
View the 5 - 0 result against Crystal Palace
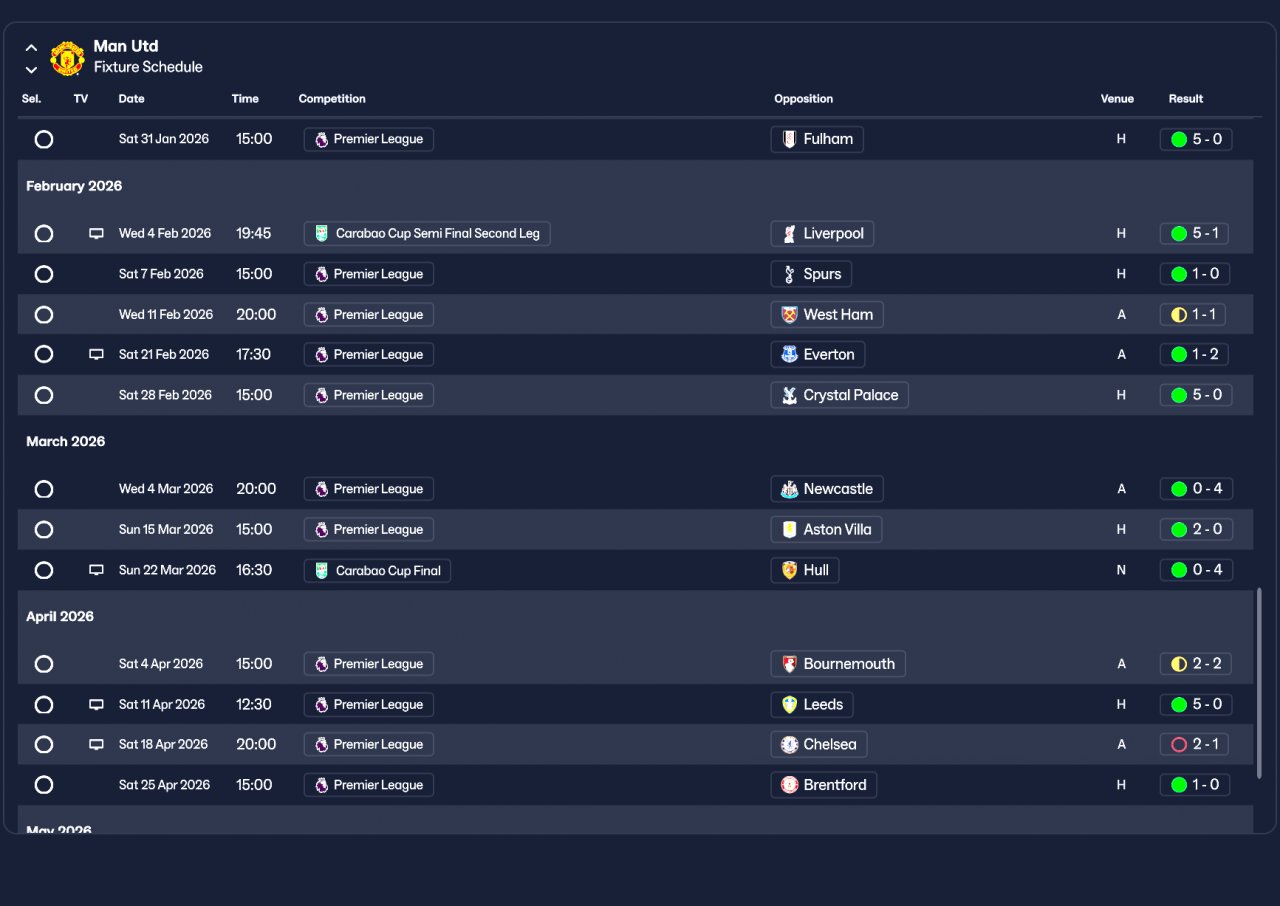tap(1196, 395)
